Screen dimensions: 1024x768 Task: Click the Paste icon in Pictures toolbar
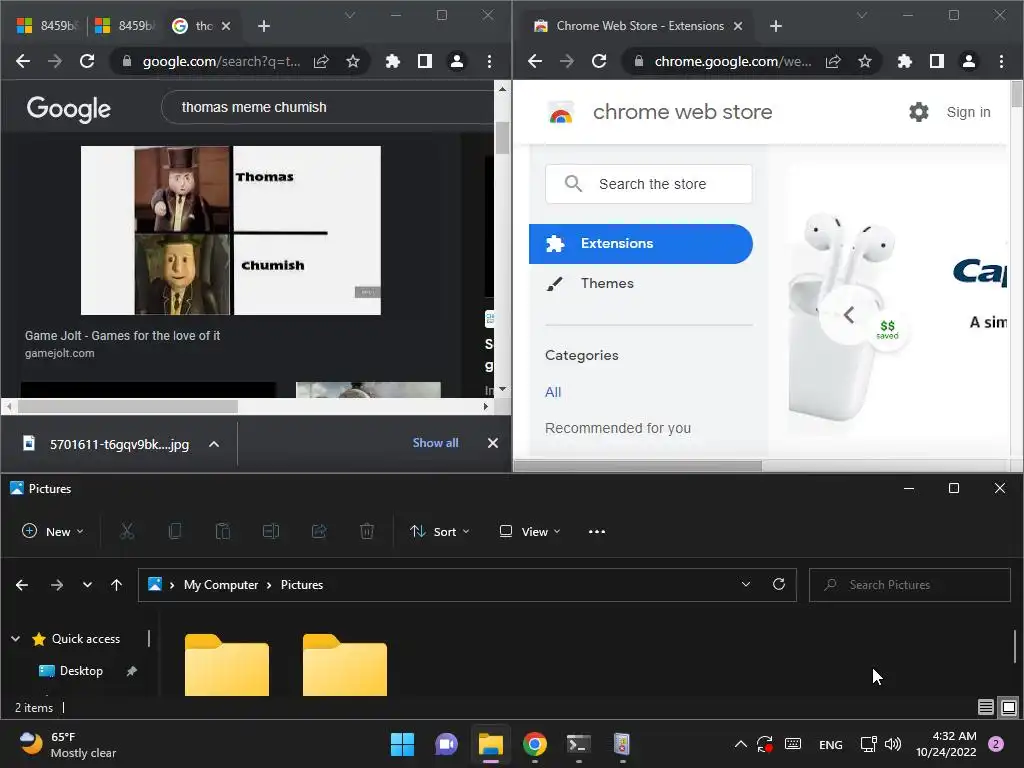[x=223, y=532]
